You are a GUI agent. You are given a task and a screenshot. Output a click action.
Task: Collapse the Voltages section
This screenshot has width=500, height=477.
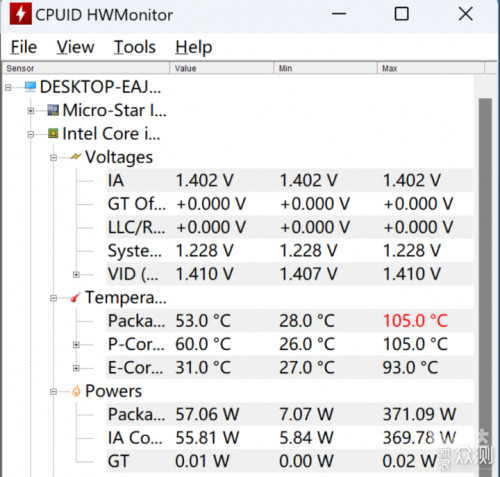click(x=53, y=158)
